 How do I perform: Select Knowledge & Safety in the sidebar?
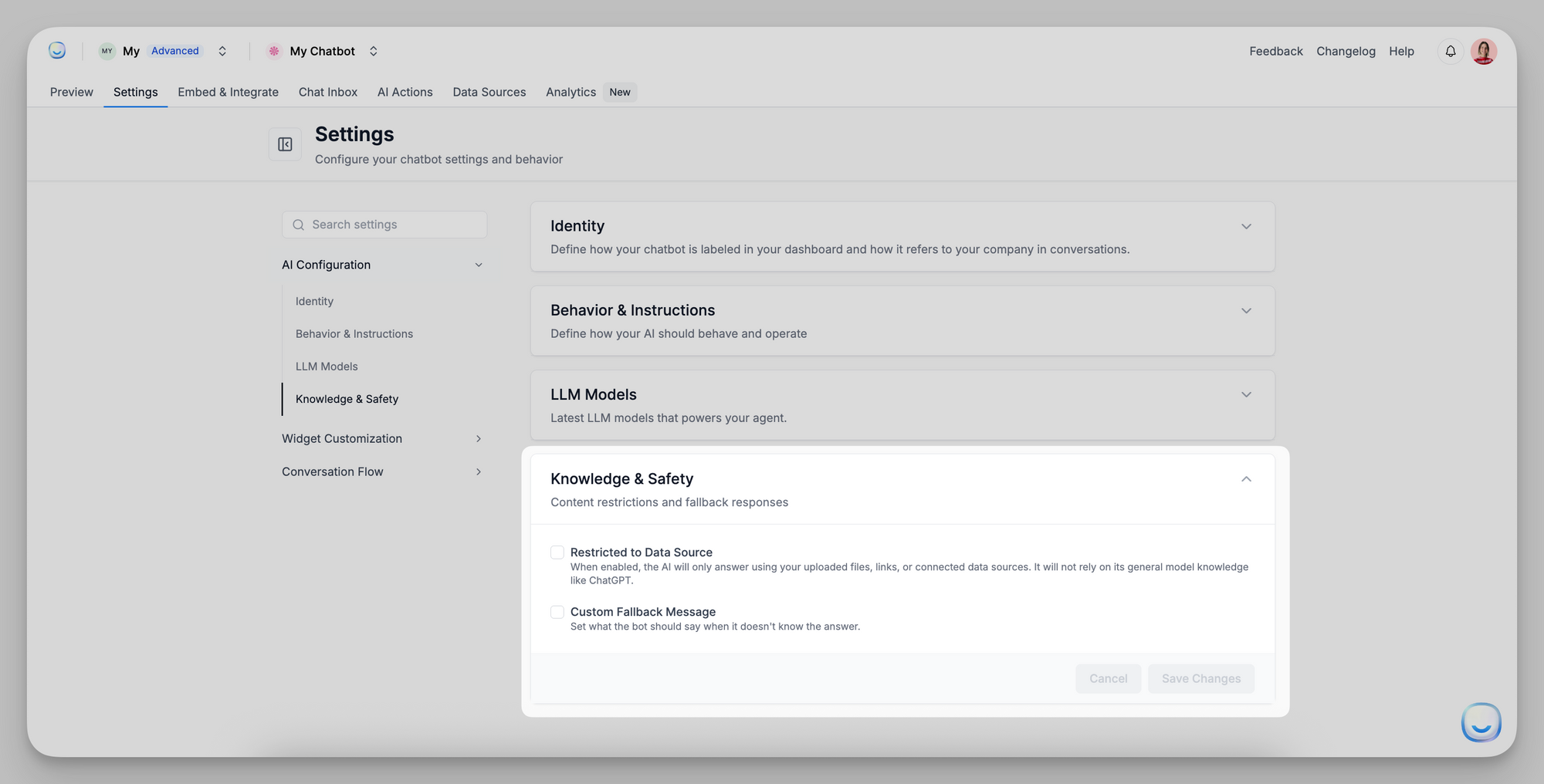point(347,399)
